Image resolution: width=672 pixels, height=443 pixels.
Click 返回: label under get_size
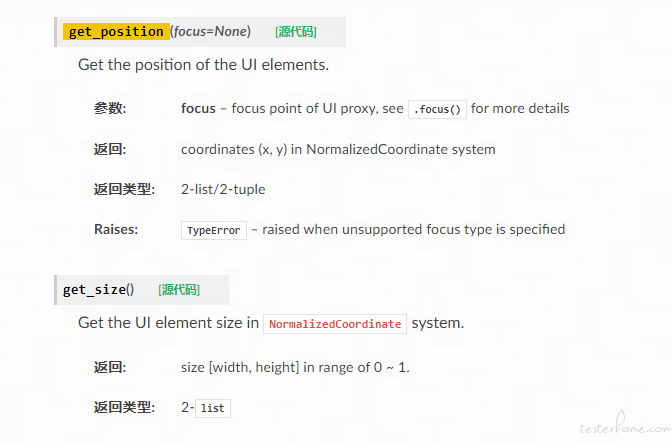[110, 367]
